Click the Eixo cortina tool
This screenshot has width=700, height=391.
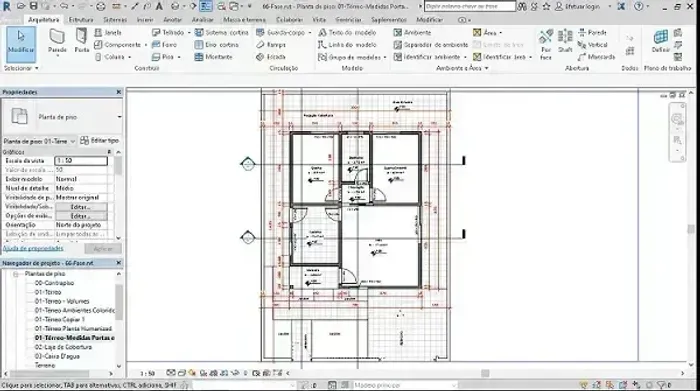[217, 45]
